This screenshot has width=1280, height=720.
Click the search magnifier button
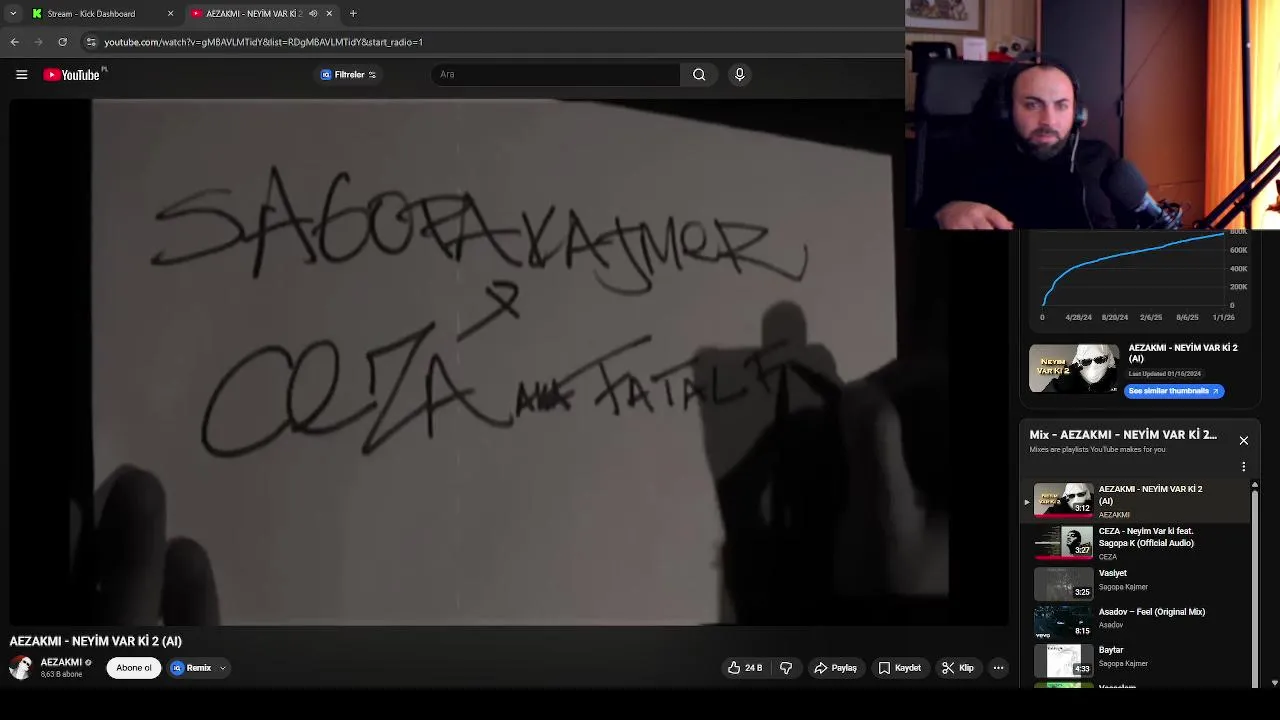point(699,74)
